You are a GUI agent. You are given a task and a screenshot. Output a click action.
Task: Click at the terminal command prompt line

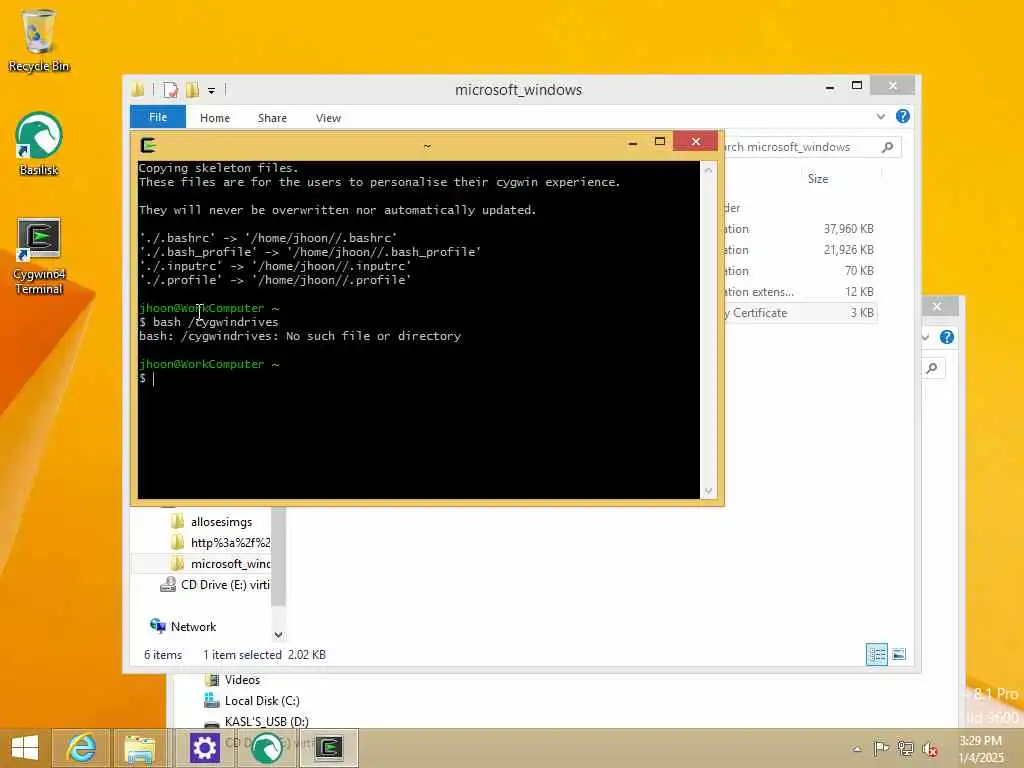pyautogui.click(x=418, y=378)
